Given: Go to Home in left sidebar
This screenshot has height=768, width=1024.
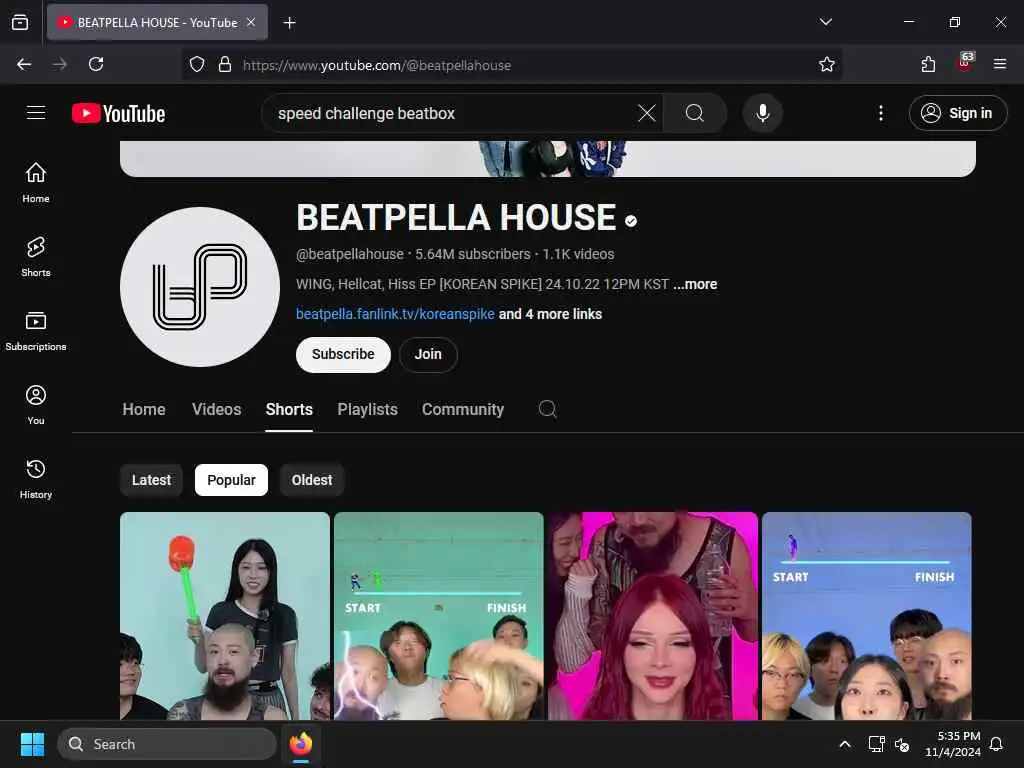Looking at the screenshot, I should click(x=36, y=183).
